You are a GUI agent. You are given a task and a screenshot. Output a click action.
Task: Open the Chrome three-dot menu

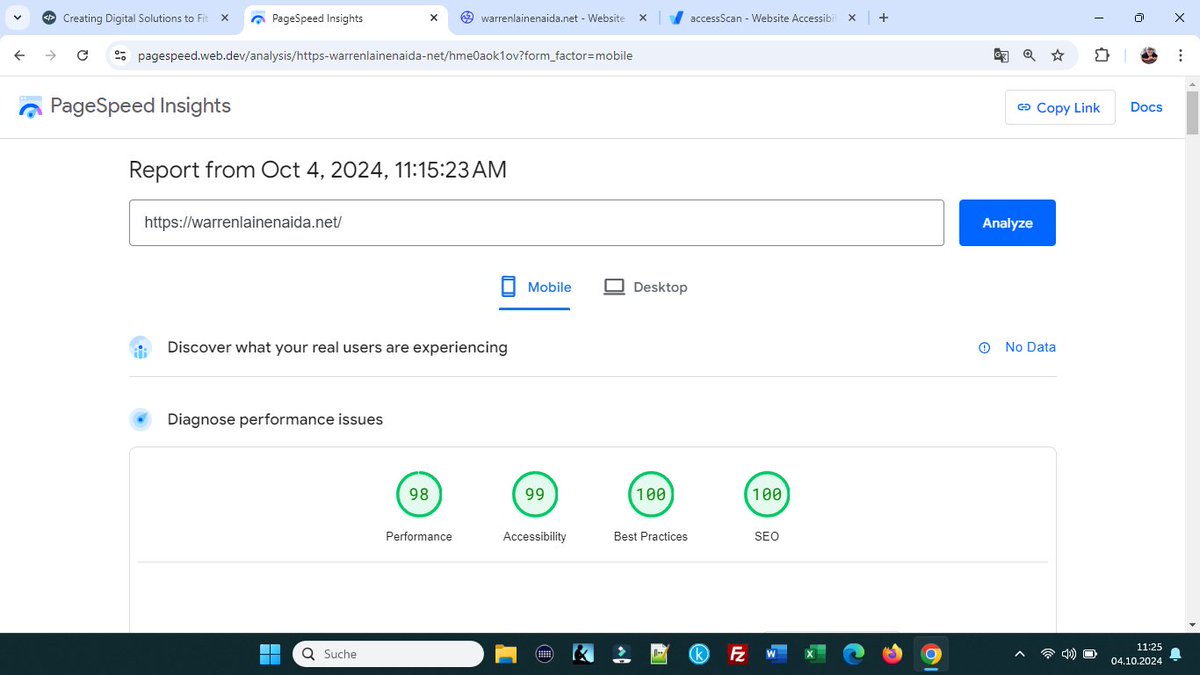[x=1181, y=56]
